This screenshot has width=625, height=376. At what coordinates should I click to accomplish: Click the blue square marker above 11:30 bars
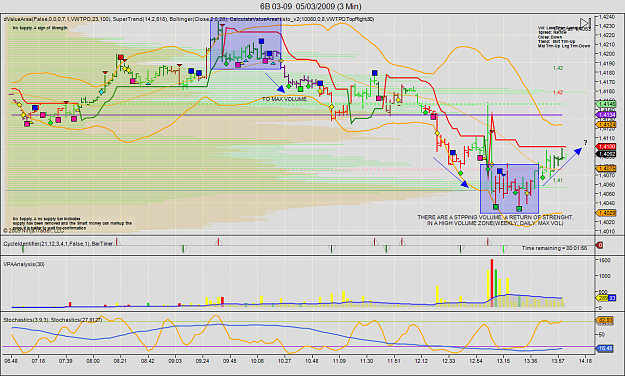[375, 73]
